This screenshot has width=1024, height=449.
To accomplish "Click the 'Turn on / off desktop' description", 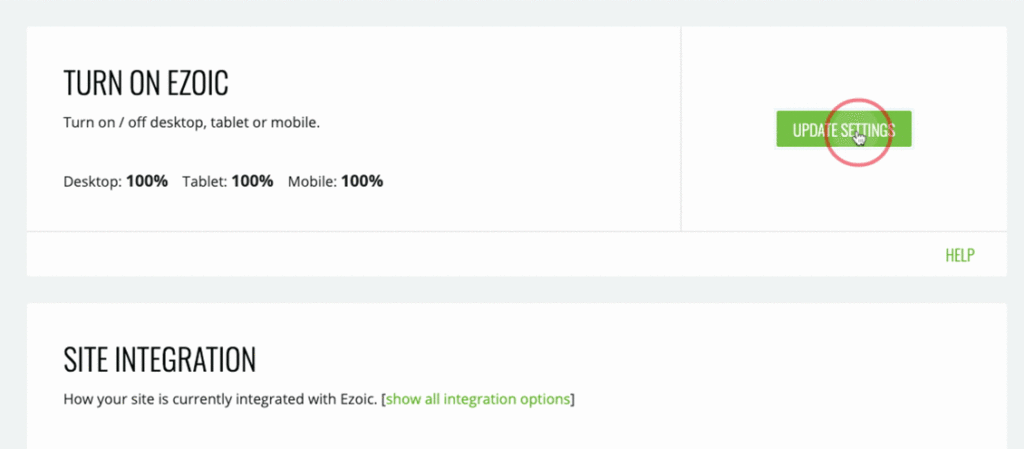I will click(x=191, y=123).
